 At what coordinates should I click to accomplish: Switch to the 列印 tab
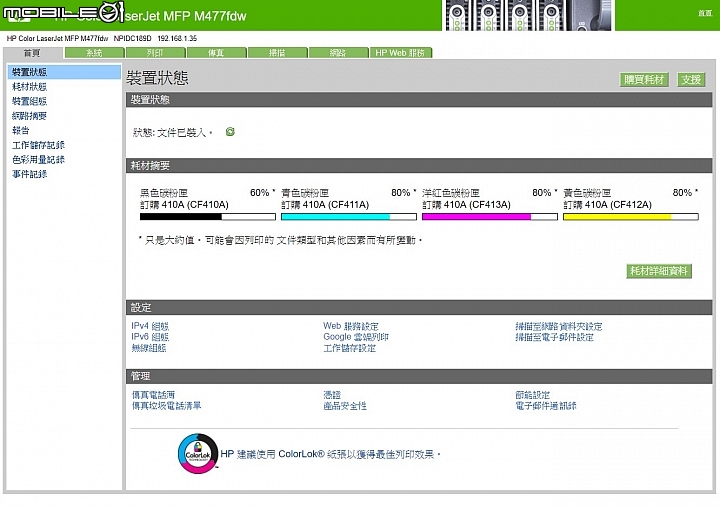155,53
